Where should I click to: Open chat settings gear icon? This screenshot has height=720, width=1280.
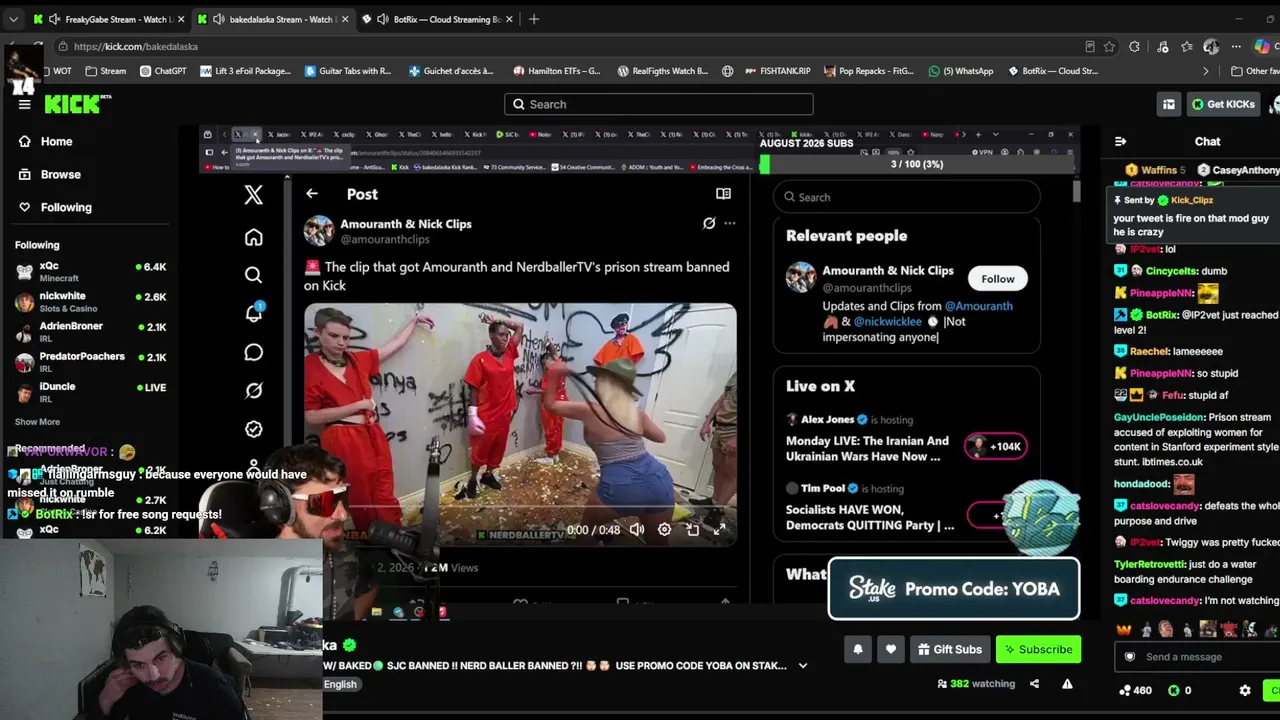[x=1245, y=690]
